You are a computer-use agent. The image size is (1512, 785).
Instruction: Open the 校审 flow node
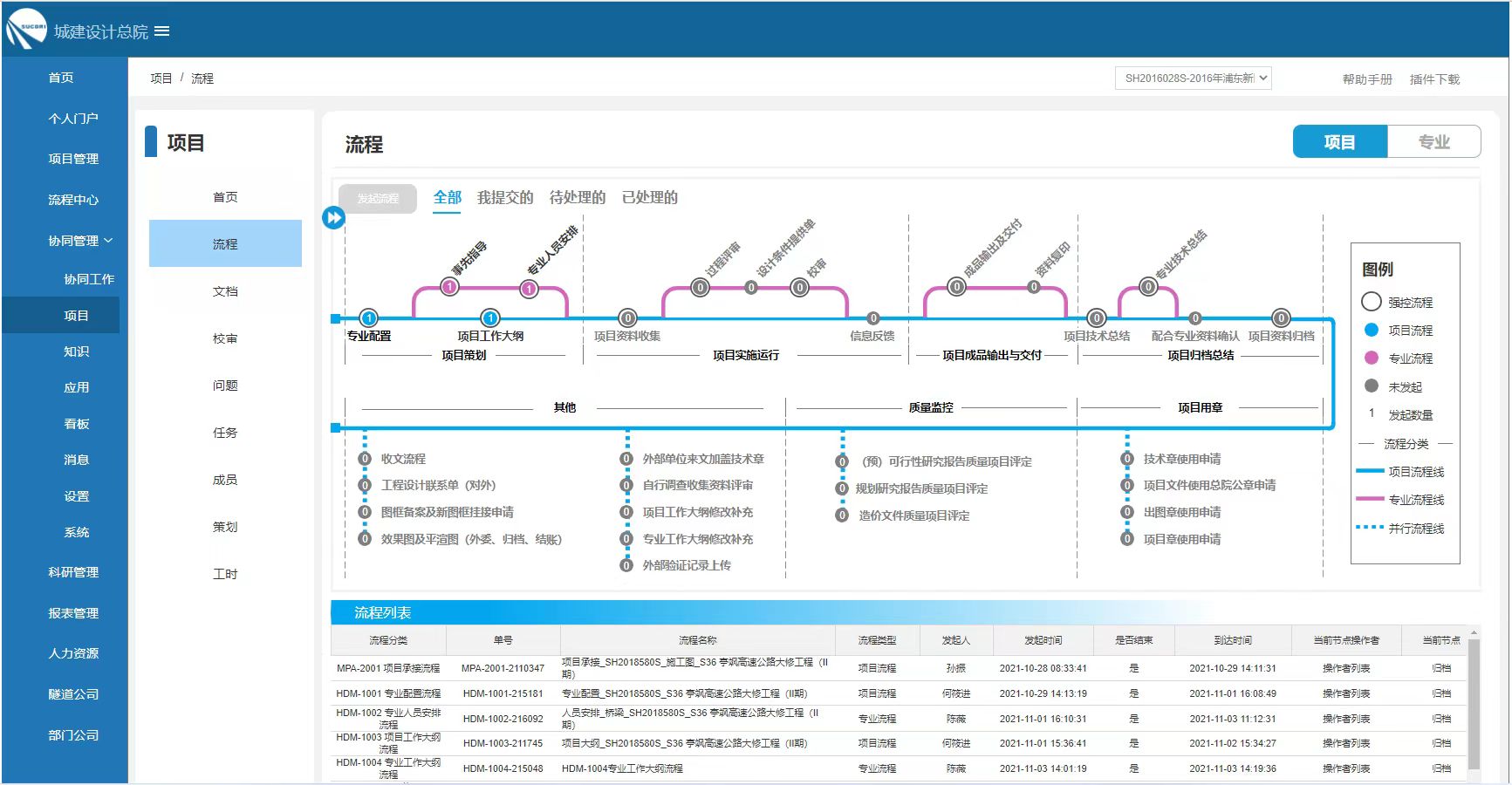pyautogui.click(x=799, y=287)
